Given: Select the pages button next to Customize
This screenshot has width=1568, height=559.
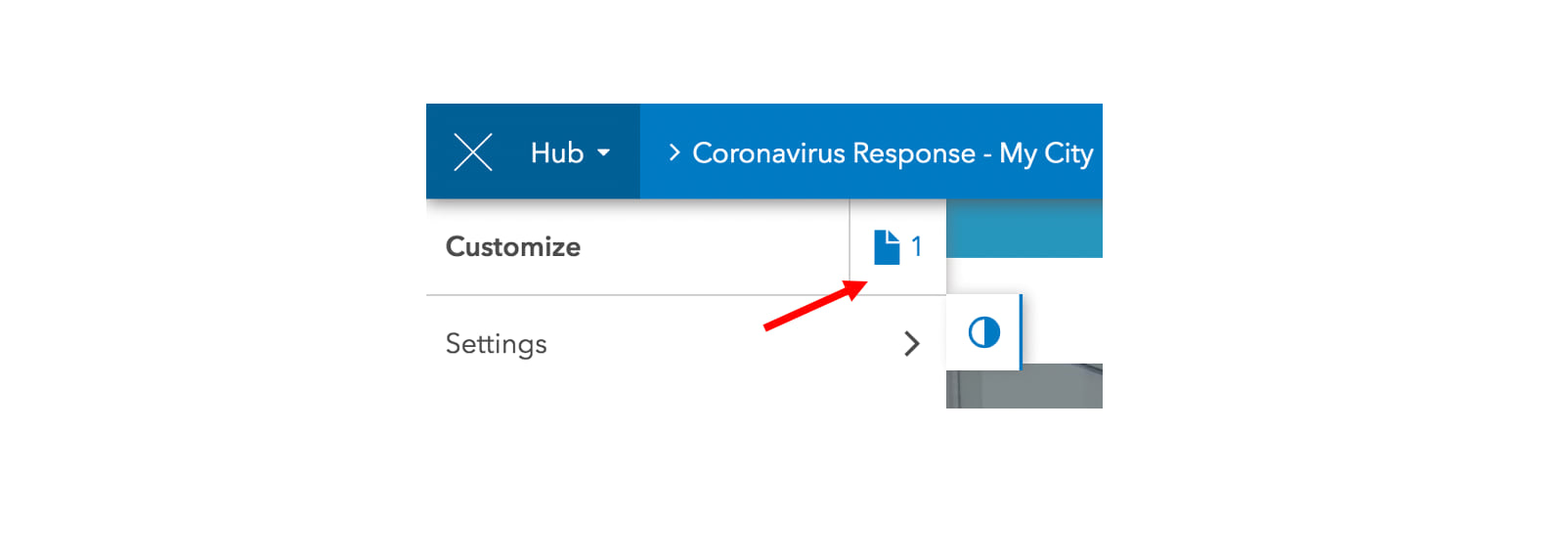Looking at the screenshot, I should click(x=898, y=247).
